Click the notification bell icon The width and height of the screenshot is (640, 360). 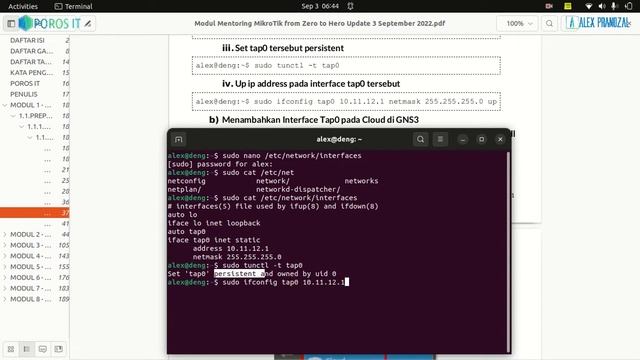(350, 6)
